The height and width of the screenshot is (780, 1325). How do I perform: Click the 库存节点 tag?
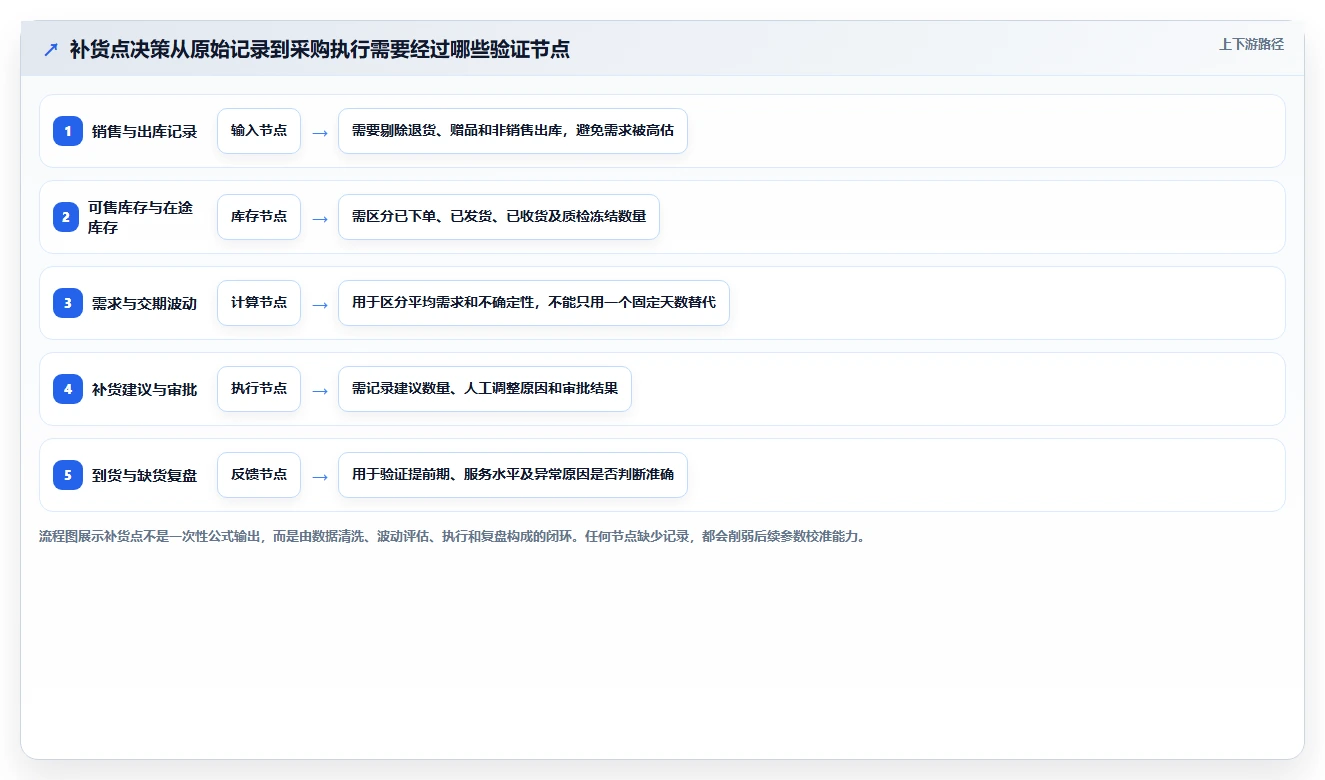[x=259, y=217]
